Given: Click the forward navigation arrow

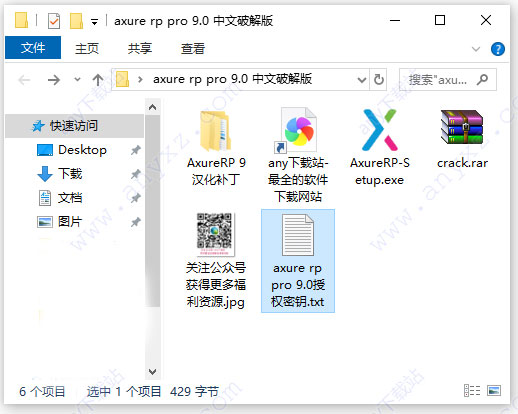Looking at the screenshot, I should [x=54, y=80].
